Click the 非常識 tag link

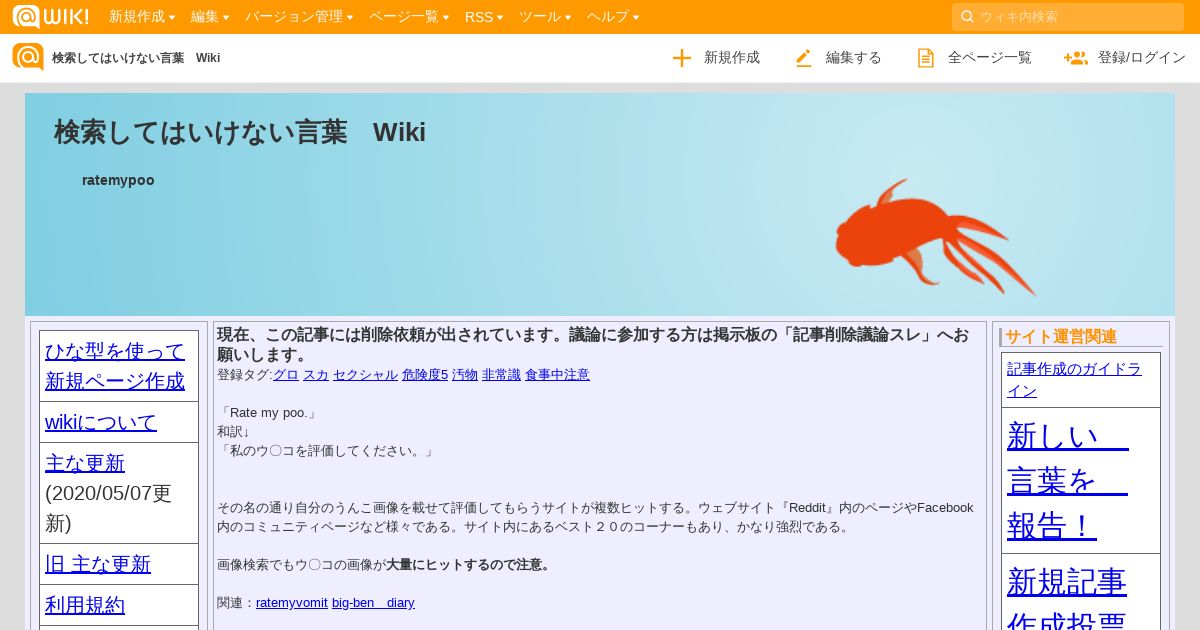(x=501, y=375)
